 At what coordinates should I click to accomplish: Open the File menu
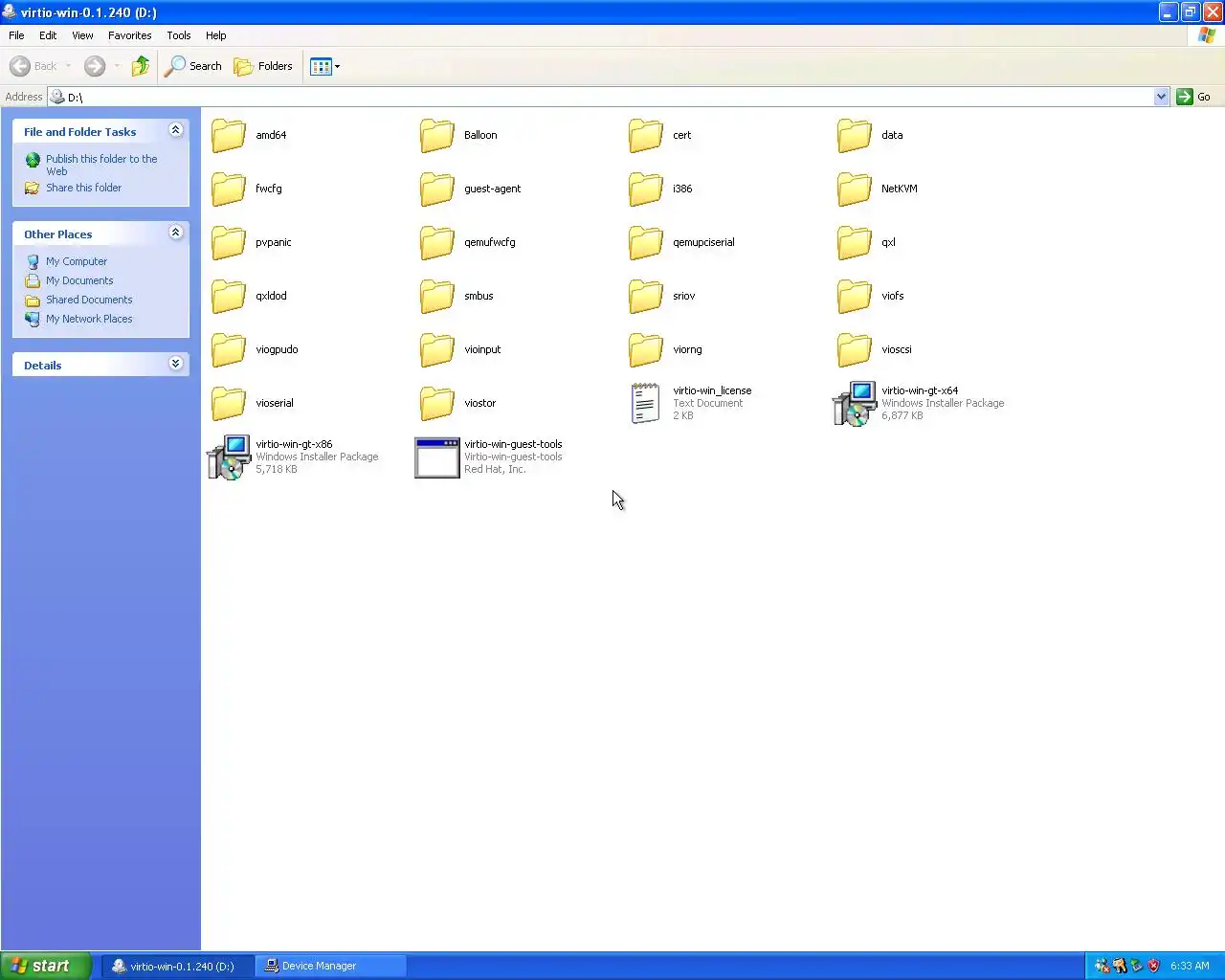[16, 35]
